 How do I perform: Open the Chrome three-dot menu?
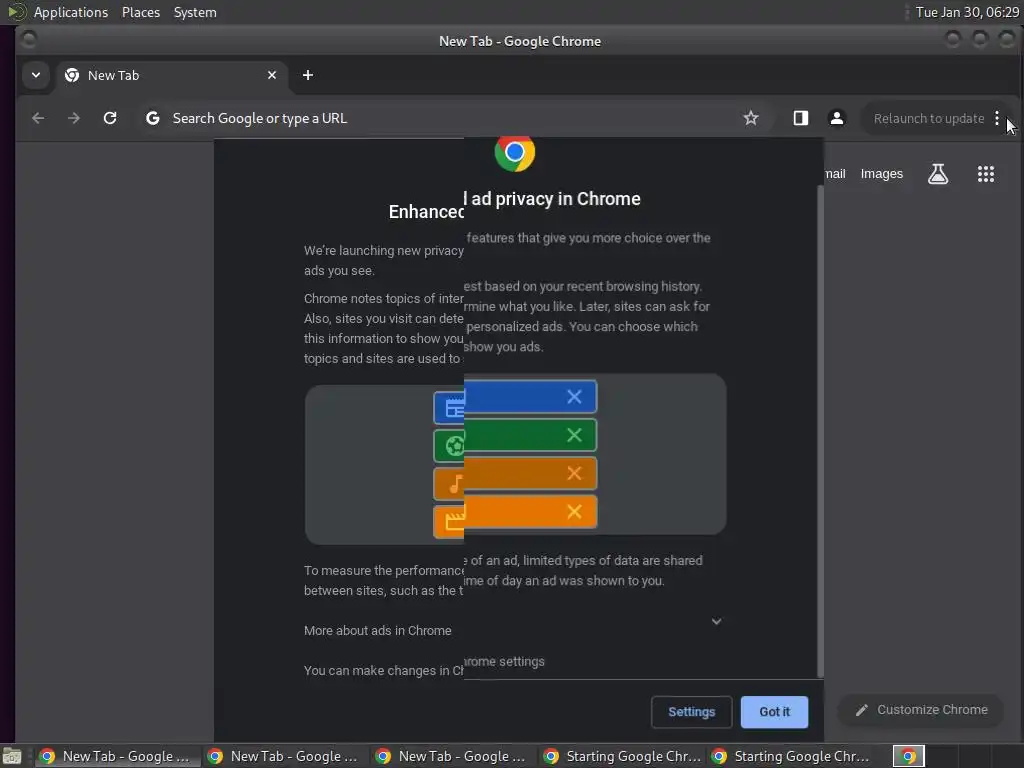[997, 118]
